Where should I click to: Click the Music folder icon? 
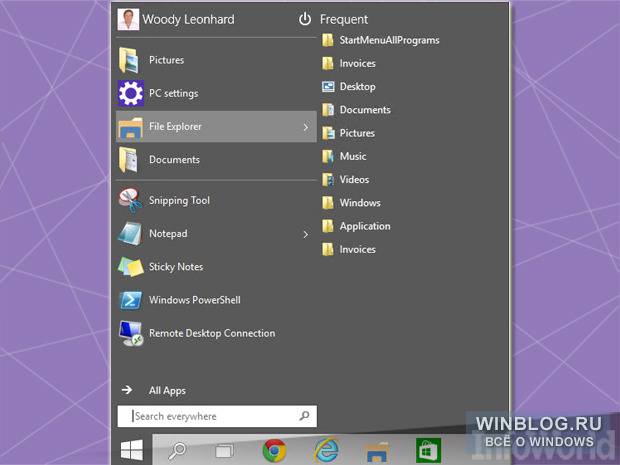(327, 156)
